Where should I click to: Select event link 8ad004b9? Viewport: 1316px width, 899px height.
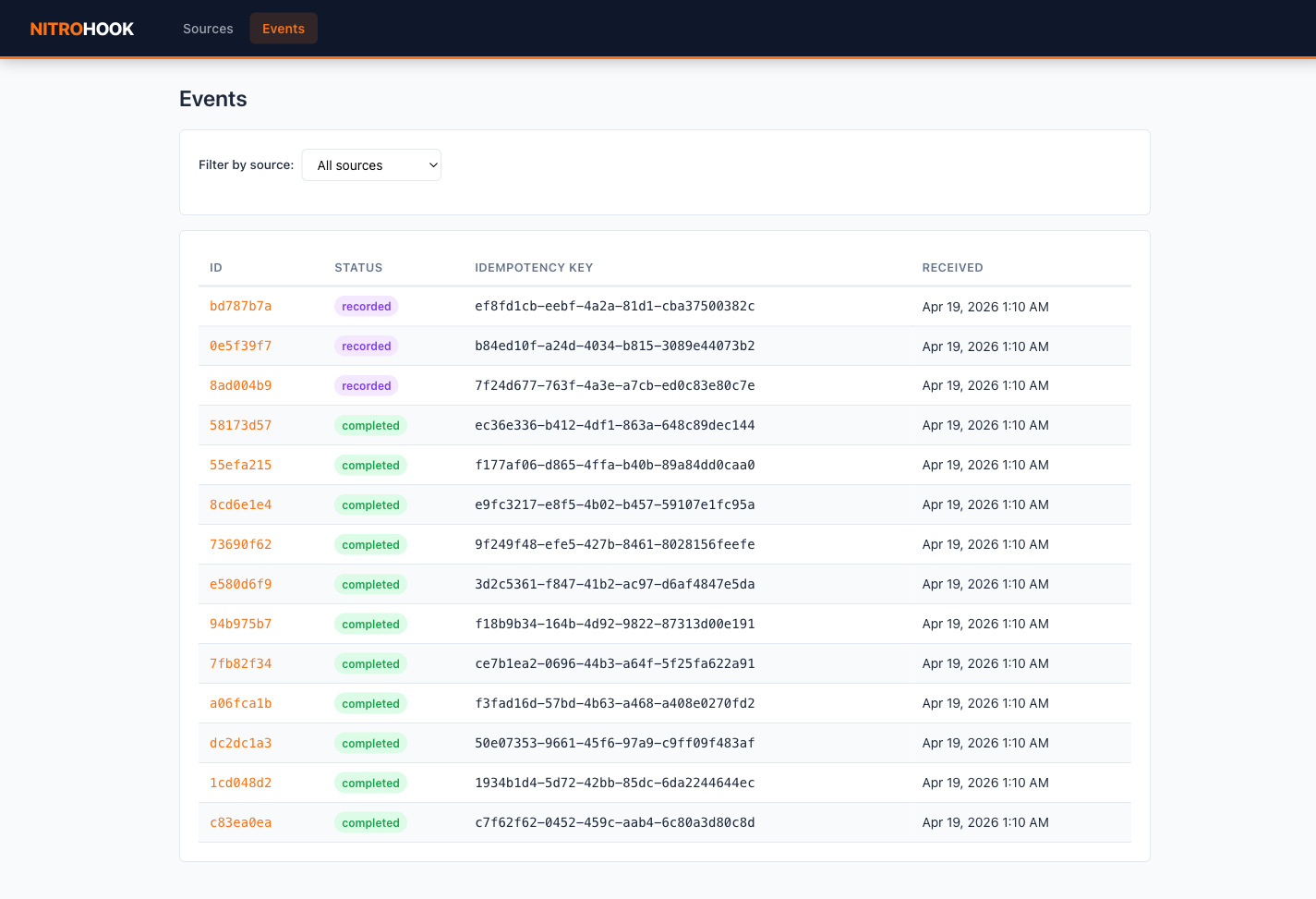[x=240, y=386]
